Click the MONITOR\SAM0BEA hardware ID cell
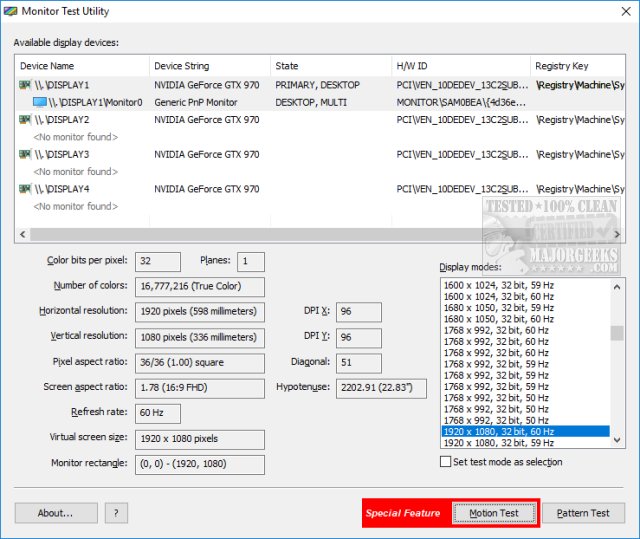Viewport: 640px width, 539px height. (x=461, y=102)
